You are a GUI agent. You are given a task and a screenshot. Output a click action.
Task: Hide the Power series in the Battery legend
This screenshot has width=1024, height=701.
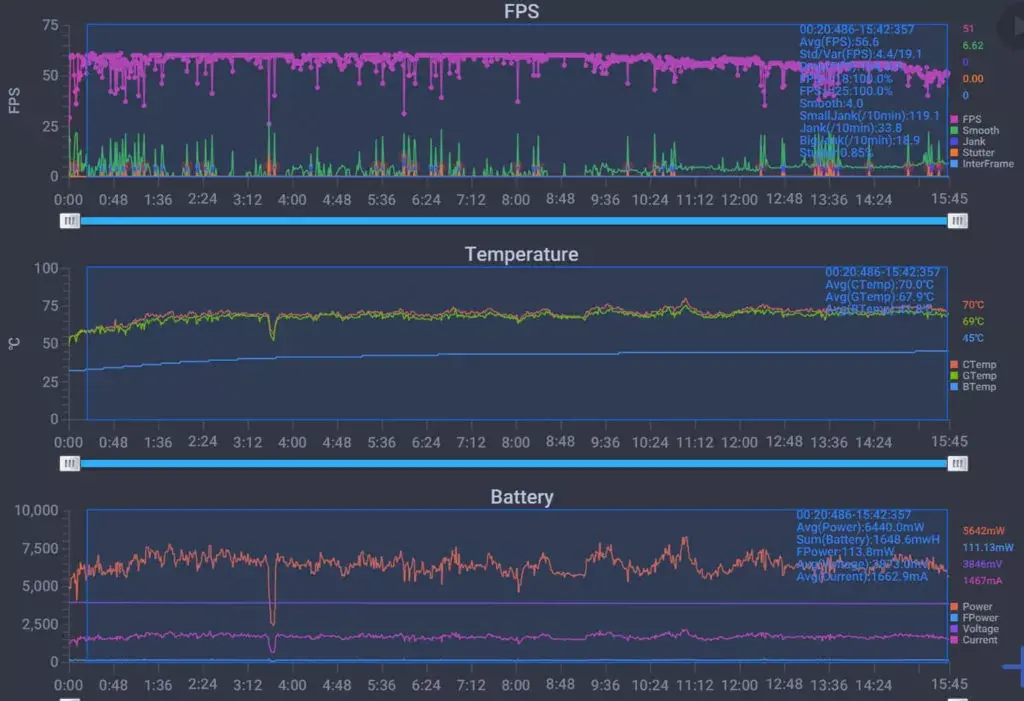point(971,606)
